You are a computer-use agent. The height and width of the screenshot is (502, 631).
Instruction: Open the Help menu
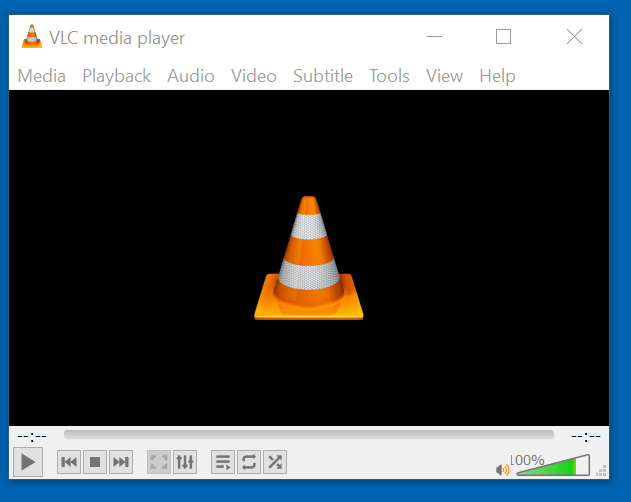pyautogui.click(x=497, y=76)
